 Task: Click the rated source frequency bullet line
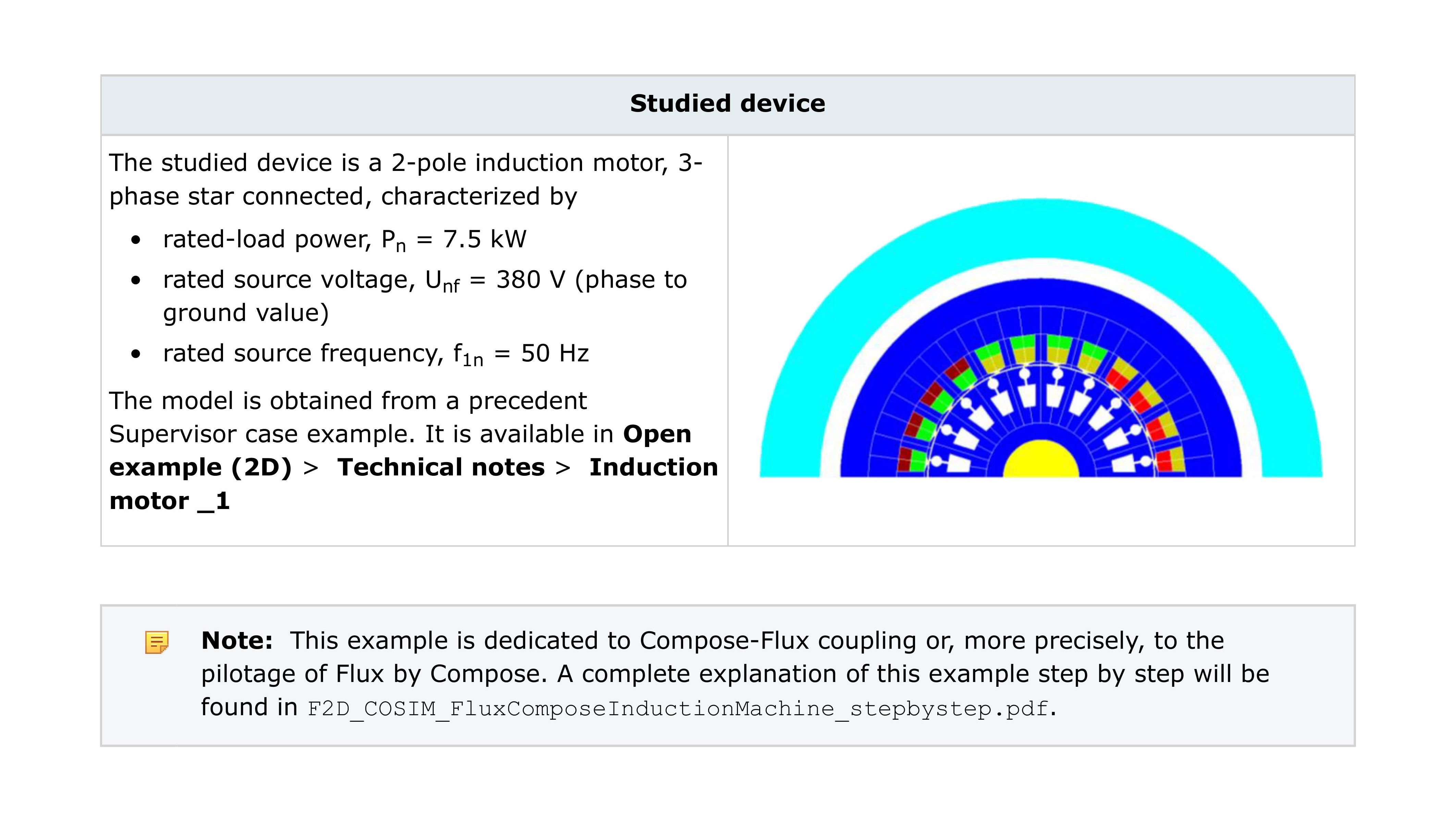(x=375, y=354)
